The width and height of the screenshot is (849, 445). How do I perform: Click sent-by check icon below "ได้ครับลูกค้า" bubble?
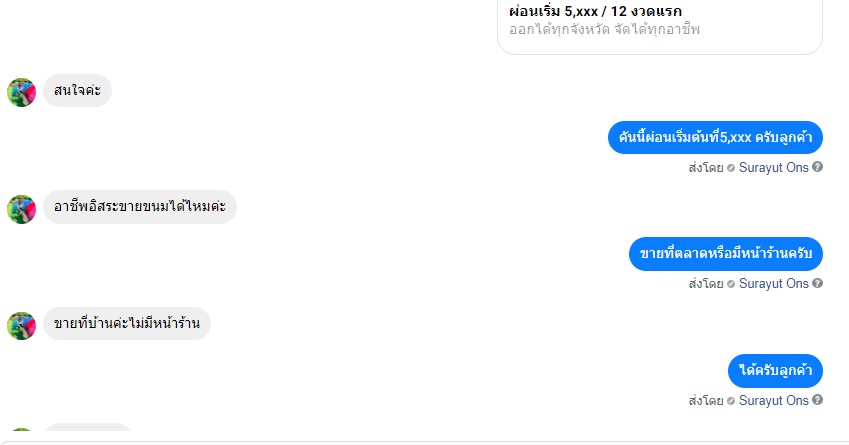coord(731,401)
